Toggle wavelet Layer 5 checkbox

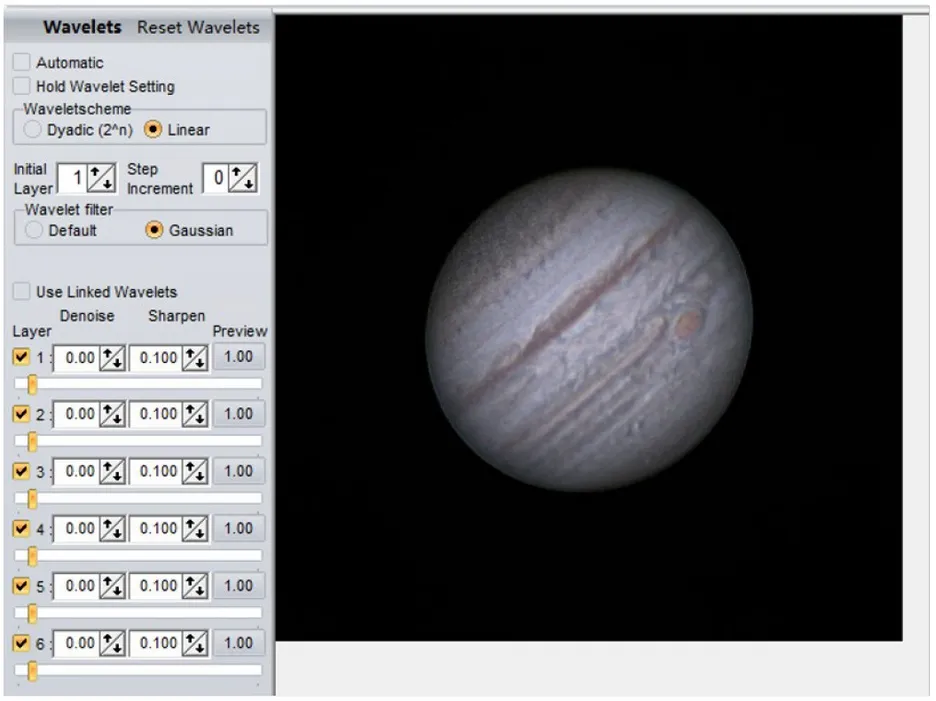[x=21, y=586]
